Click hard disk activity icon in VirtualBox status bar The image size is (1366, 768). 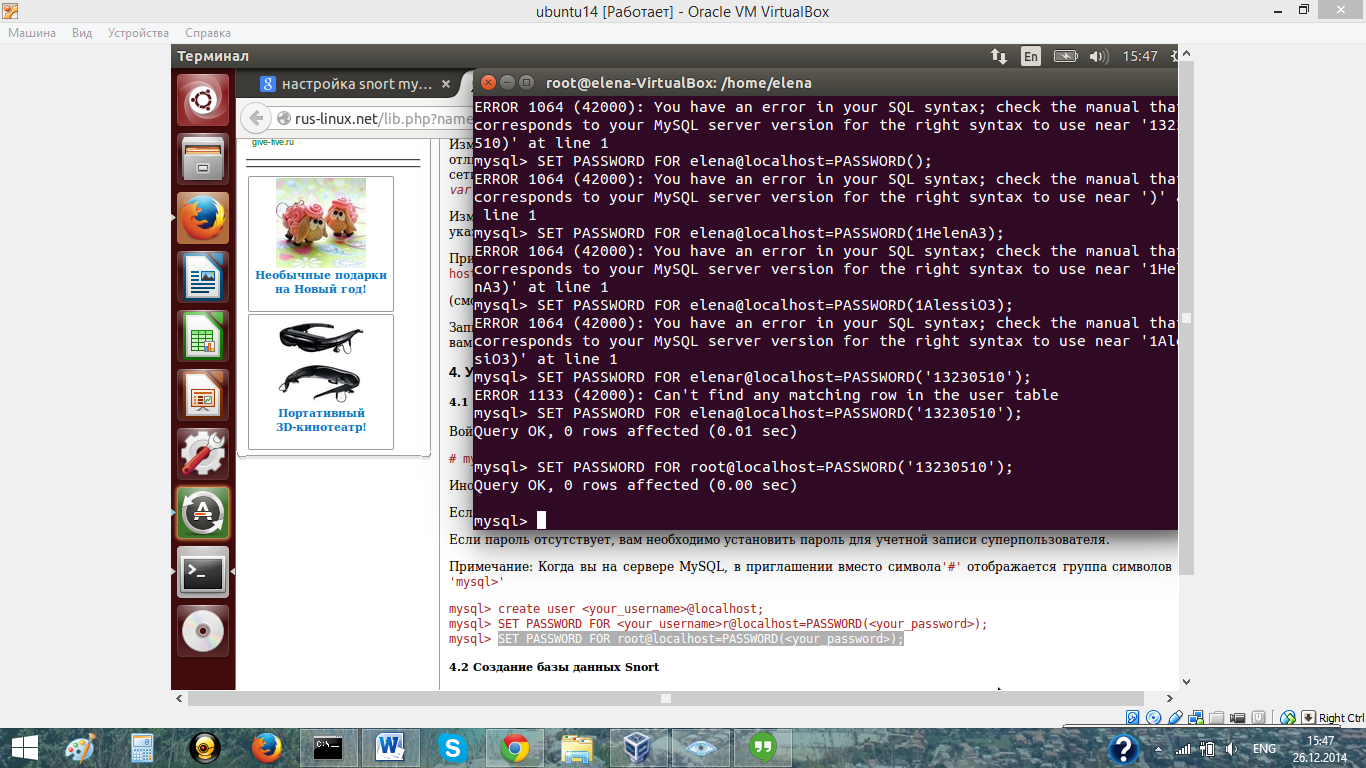[1133, 717]
